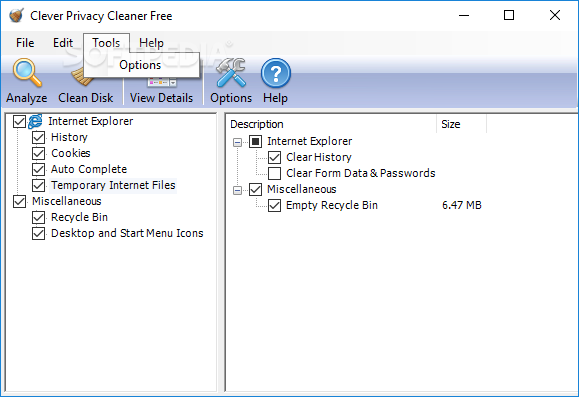Disable the Auto Complete checkbox
The height and width of the screenshot is (397, 579).
coord(38,170)
